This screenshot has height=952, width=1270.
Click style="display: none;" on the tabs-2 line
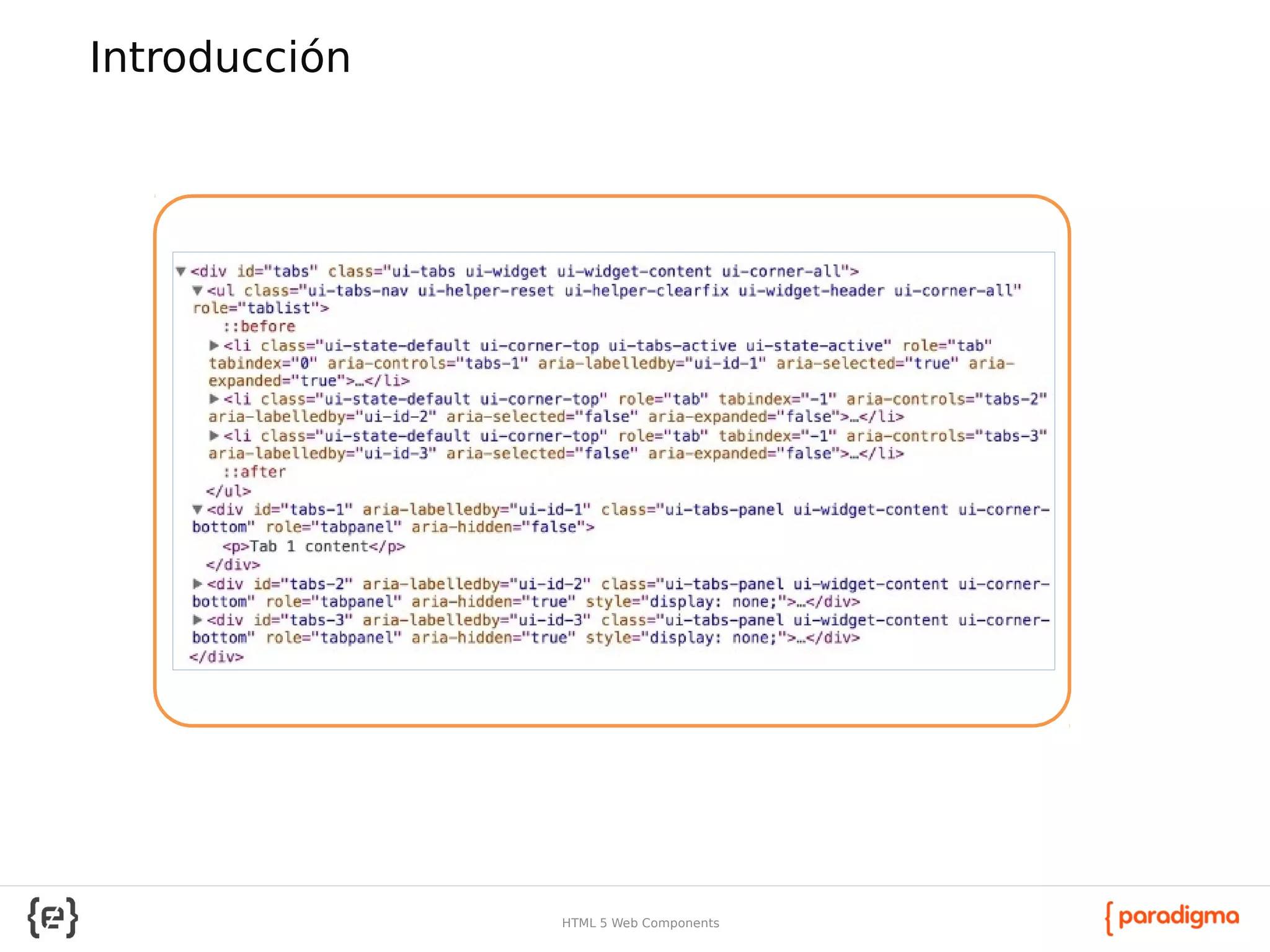686,602
